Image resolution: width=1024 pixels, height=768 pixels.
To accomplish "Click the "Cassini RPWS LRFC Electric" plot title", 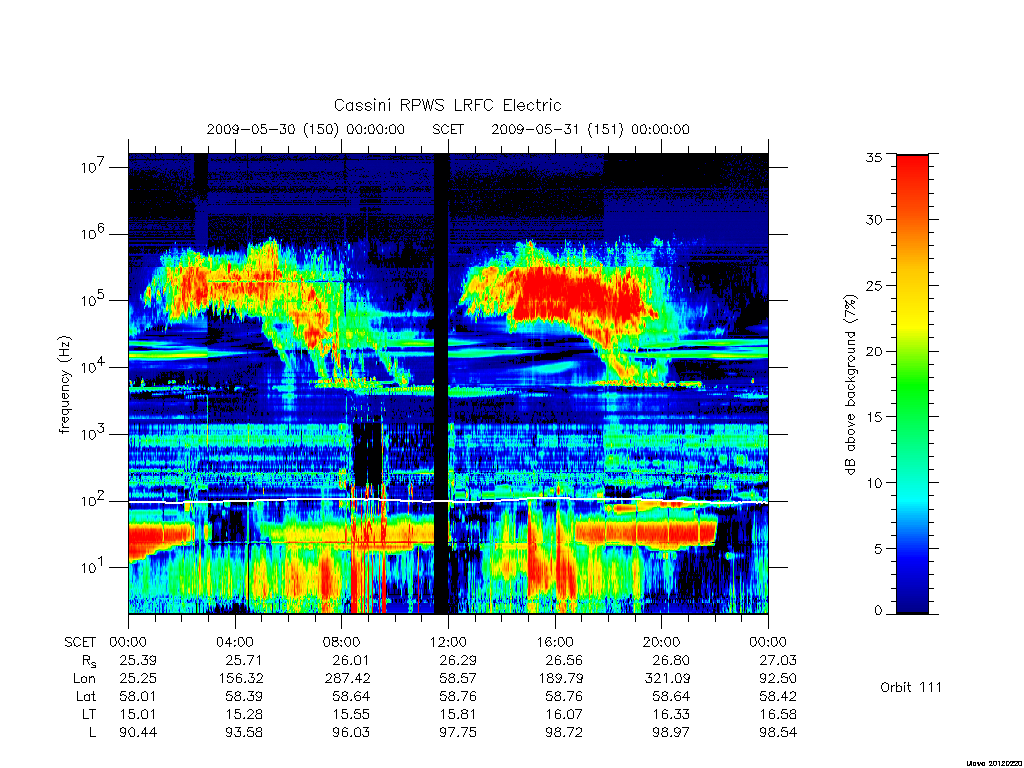I will (447, 105).
